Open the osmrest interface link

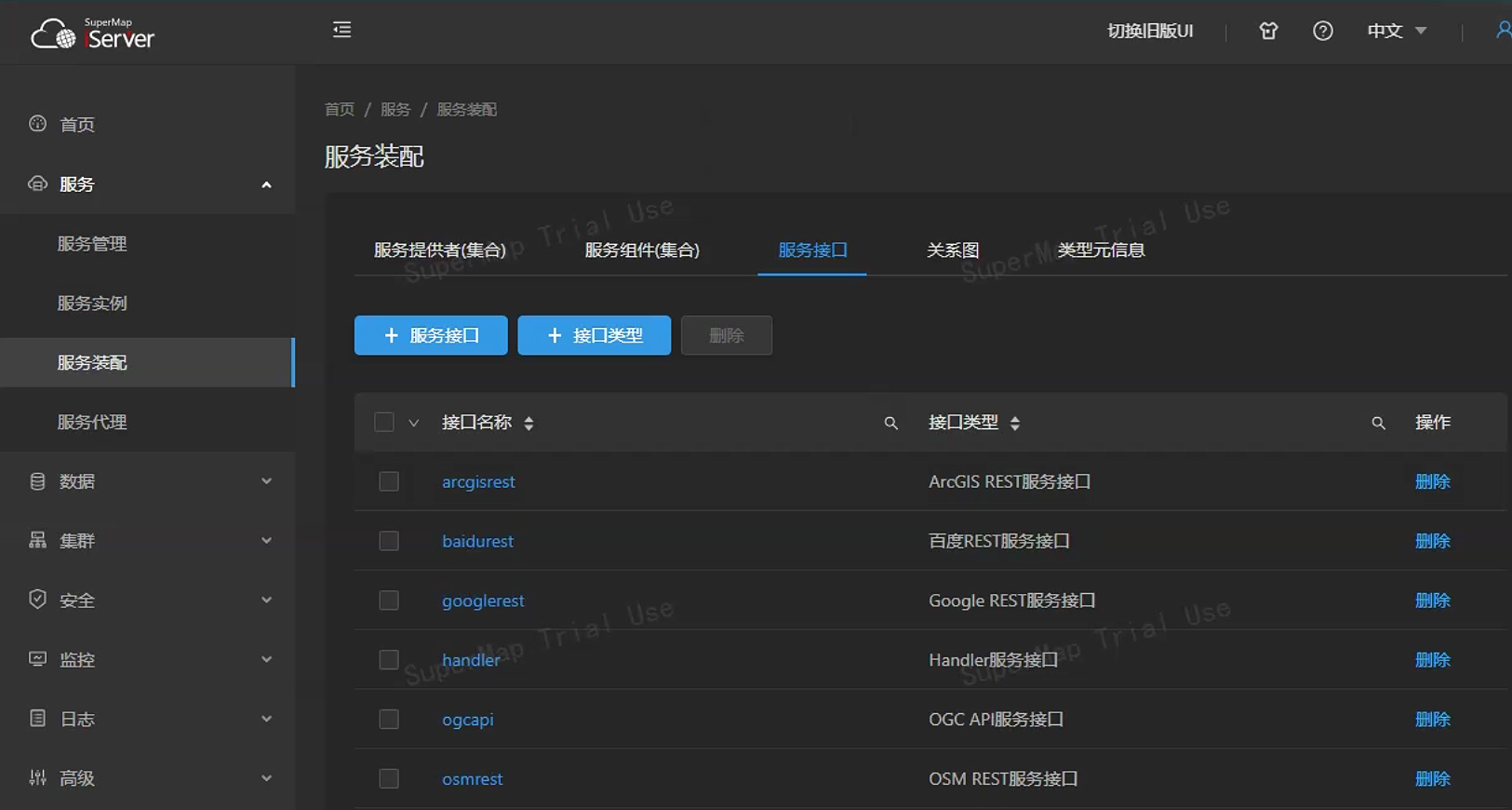tap(473, 778)
